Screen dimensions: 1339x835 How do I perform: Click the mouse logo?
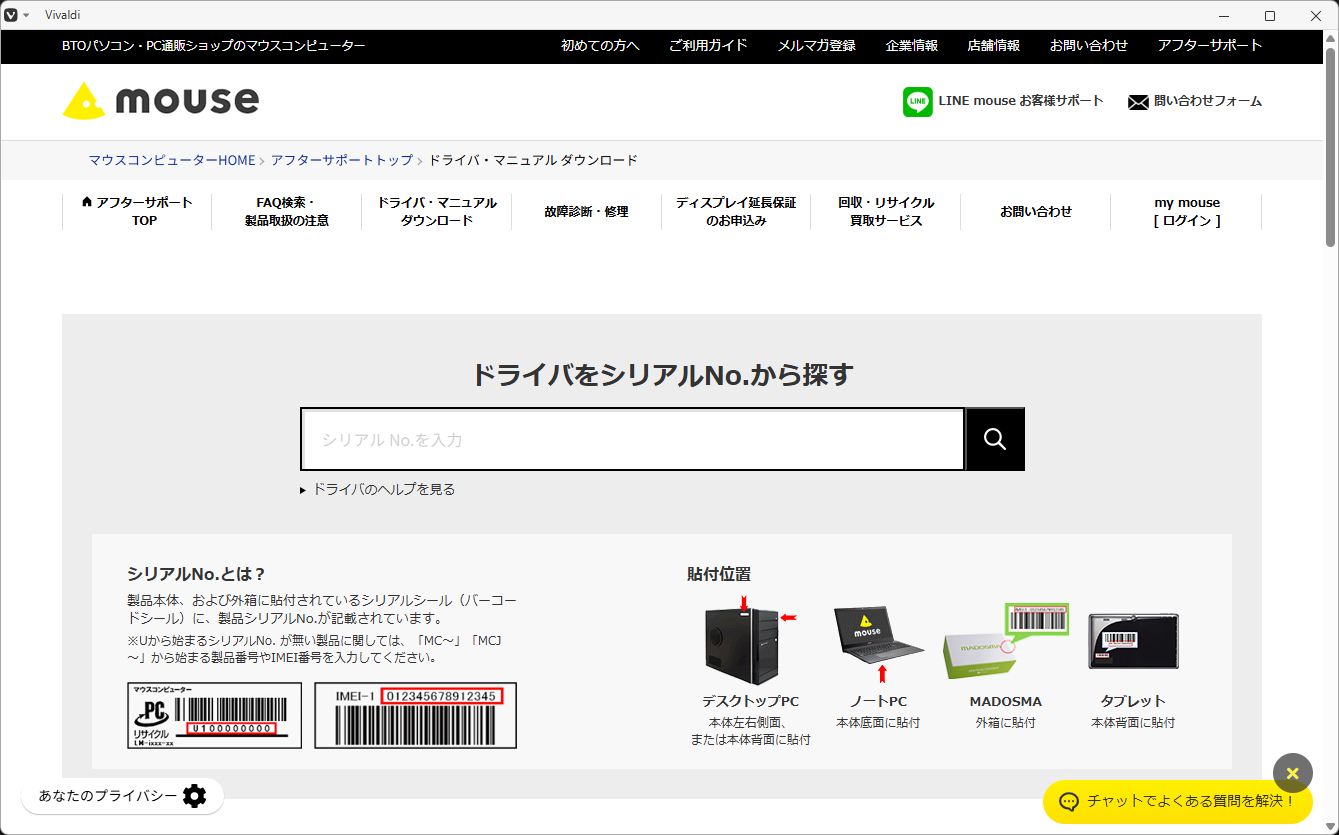pyautogui.click(x=160, y=100)
